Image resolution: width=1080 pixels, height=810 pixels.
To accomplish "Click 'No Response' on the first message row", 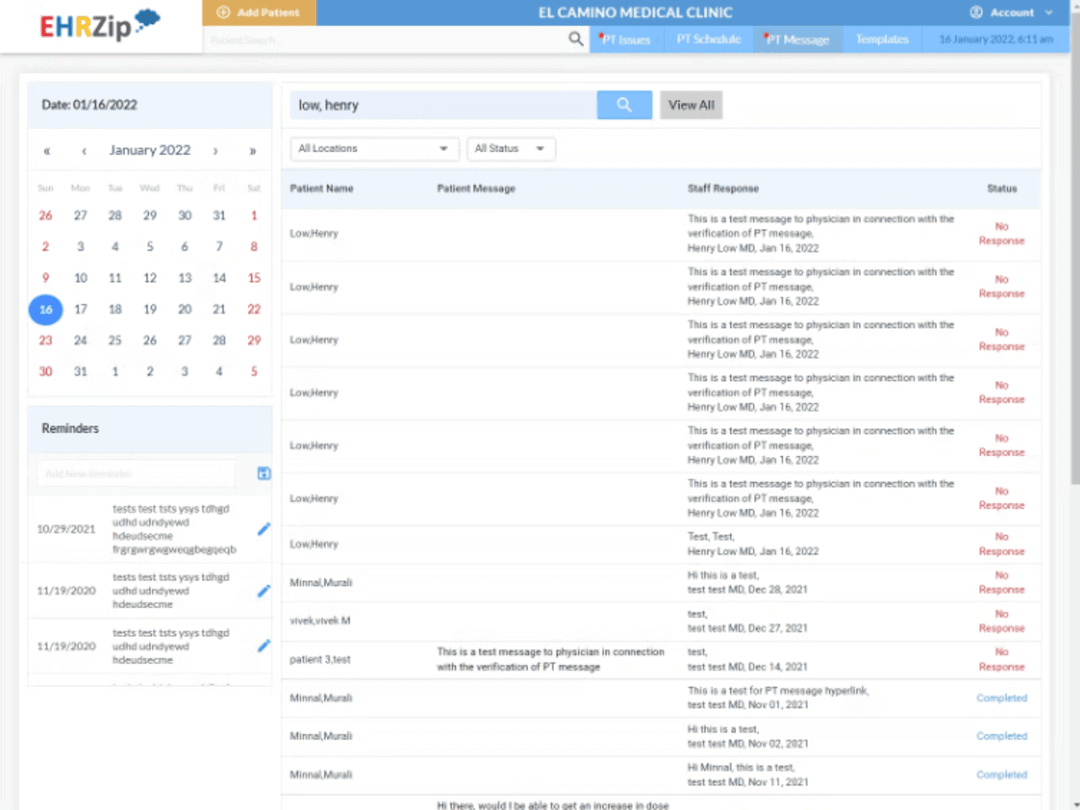I will pyautogui.click(x=1001, y=233).
